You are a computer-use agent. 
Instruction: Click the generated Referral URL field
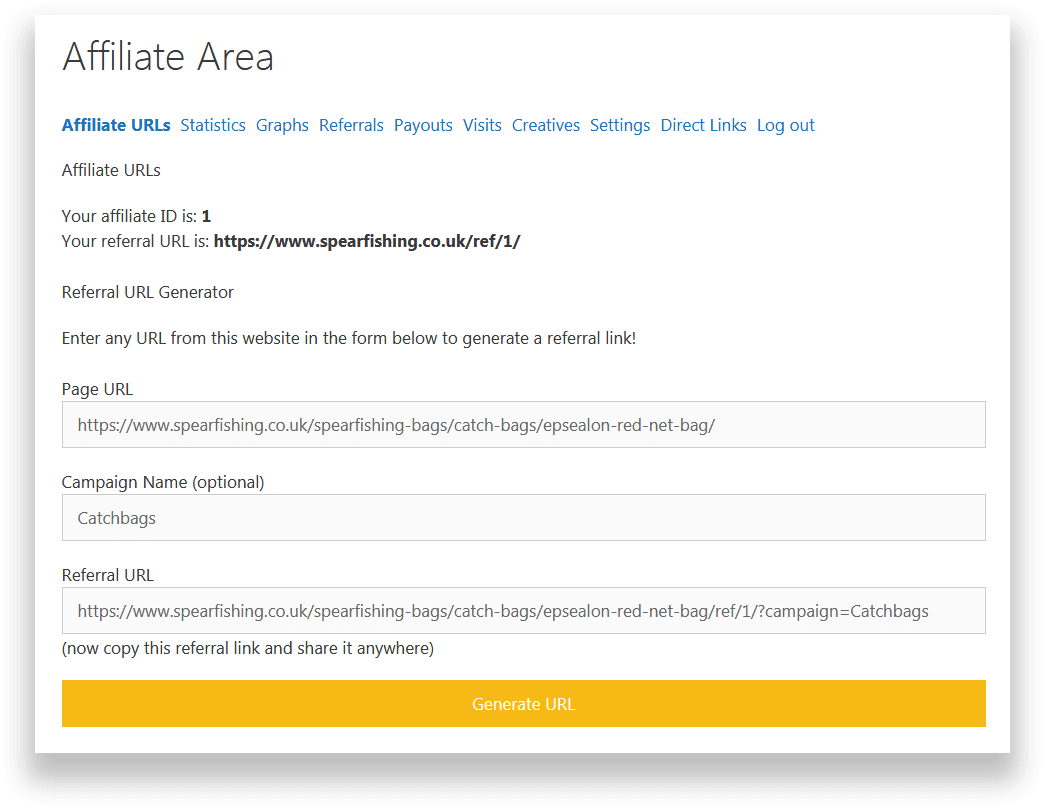pyautogui.click(x=523, y=611)
